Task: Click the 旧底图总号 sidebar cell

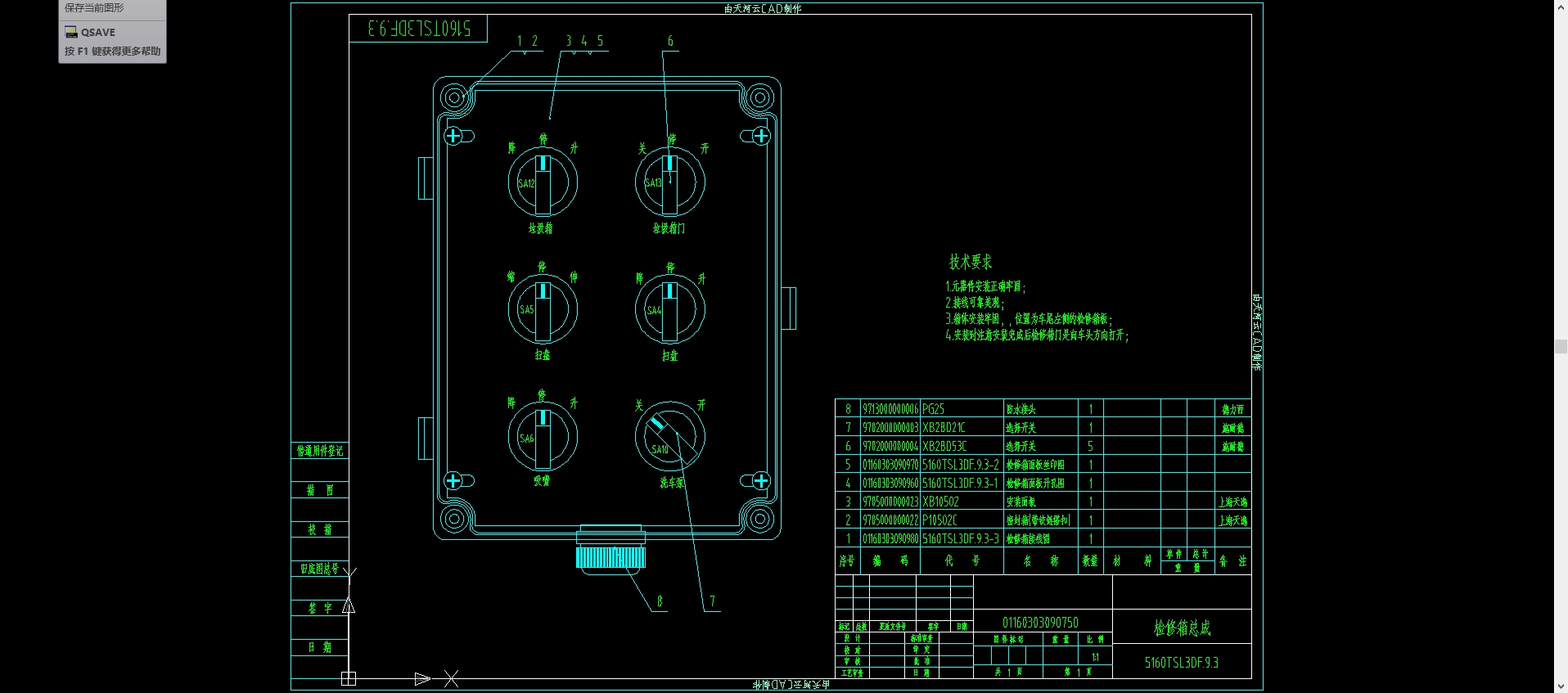Action: point(320,569)
